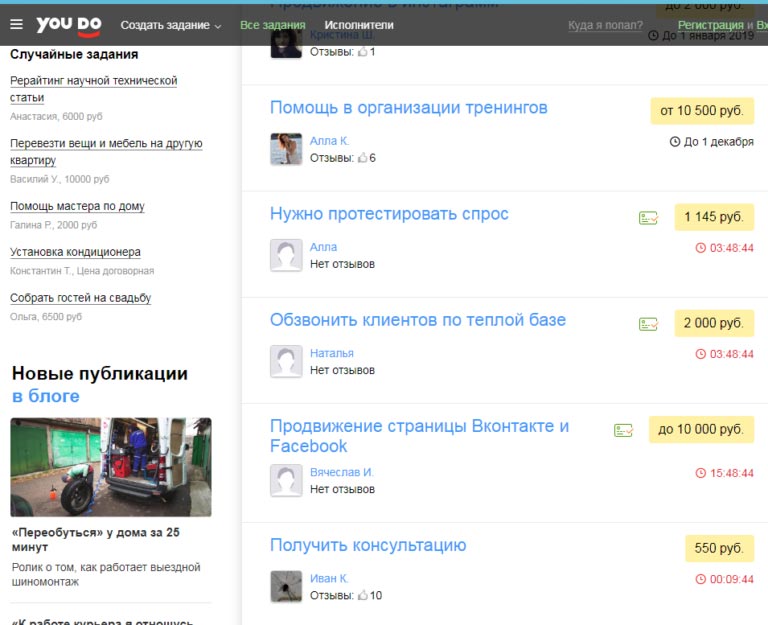This screenshot has width=768, height=625.
Task: Click the YouDo logo
Action: pyautogui.click(x=67, y=25)
